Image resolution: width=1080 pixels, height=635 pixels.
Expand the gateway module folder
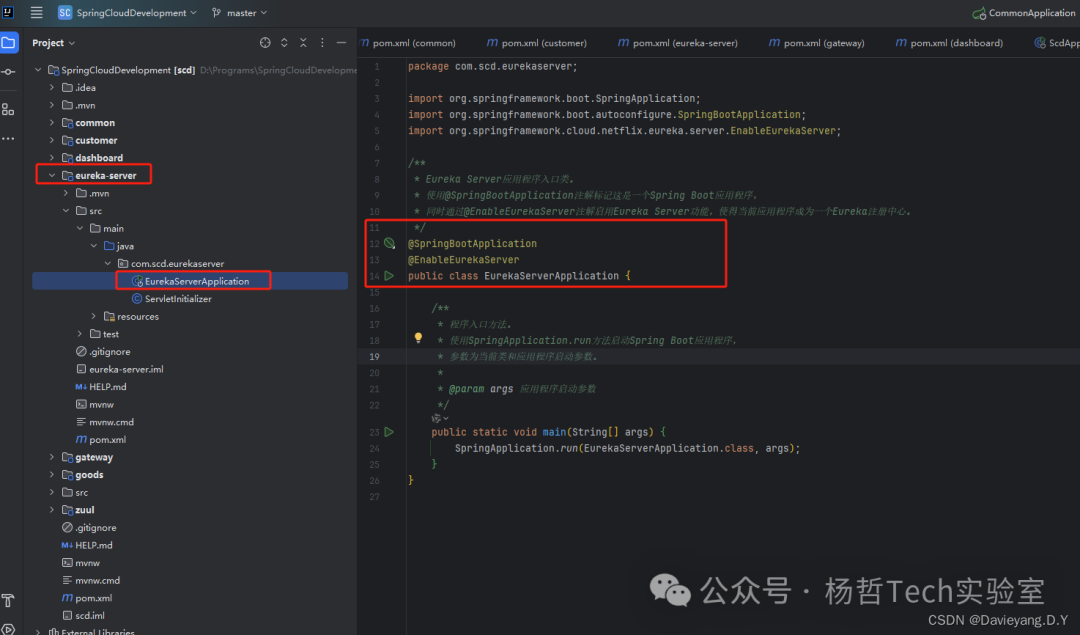pos(52,457)
